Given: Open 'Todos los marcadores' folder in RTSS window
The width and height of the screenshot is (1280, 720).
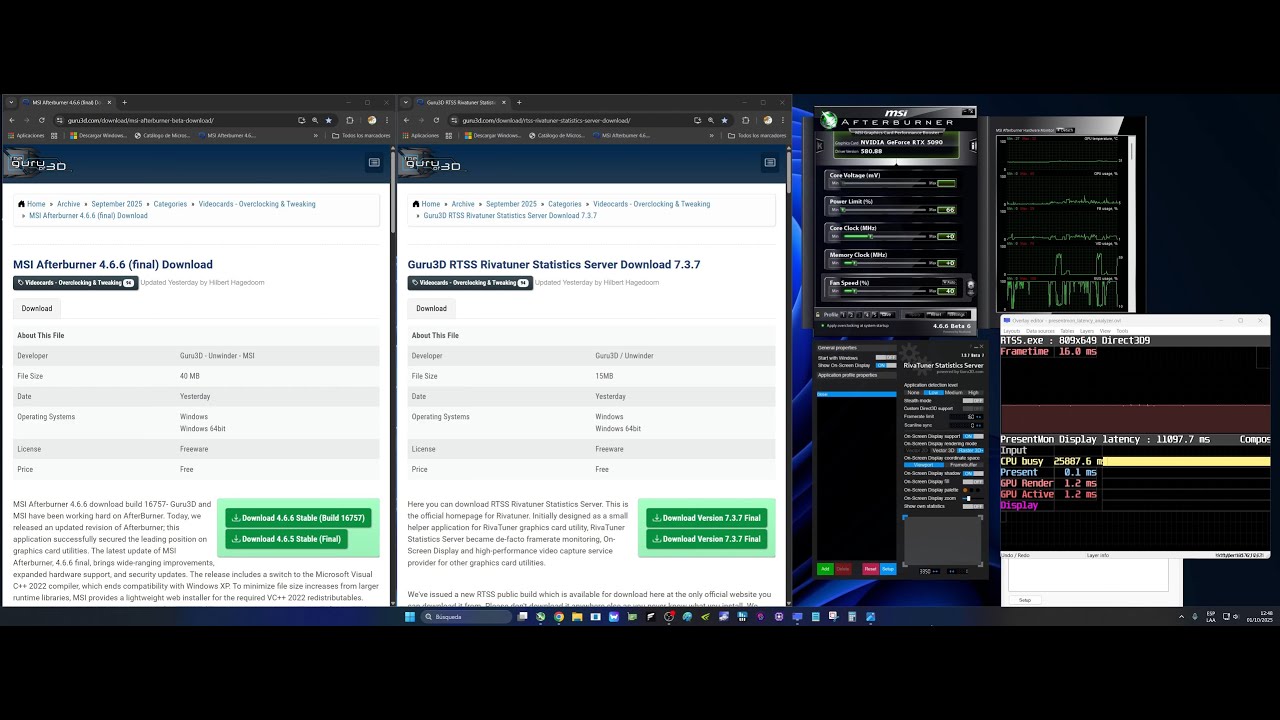Looking at the screenshot, I should point(756,135).
